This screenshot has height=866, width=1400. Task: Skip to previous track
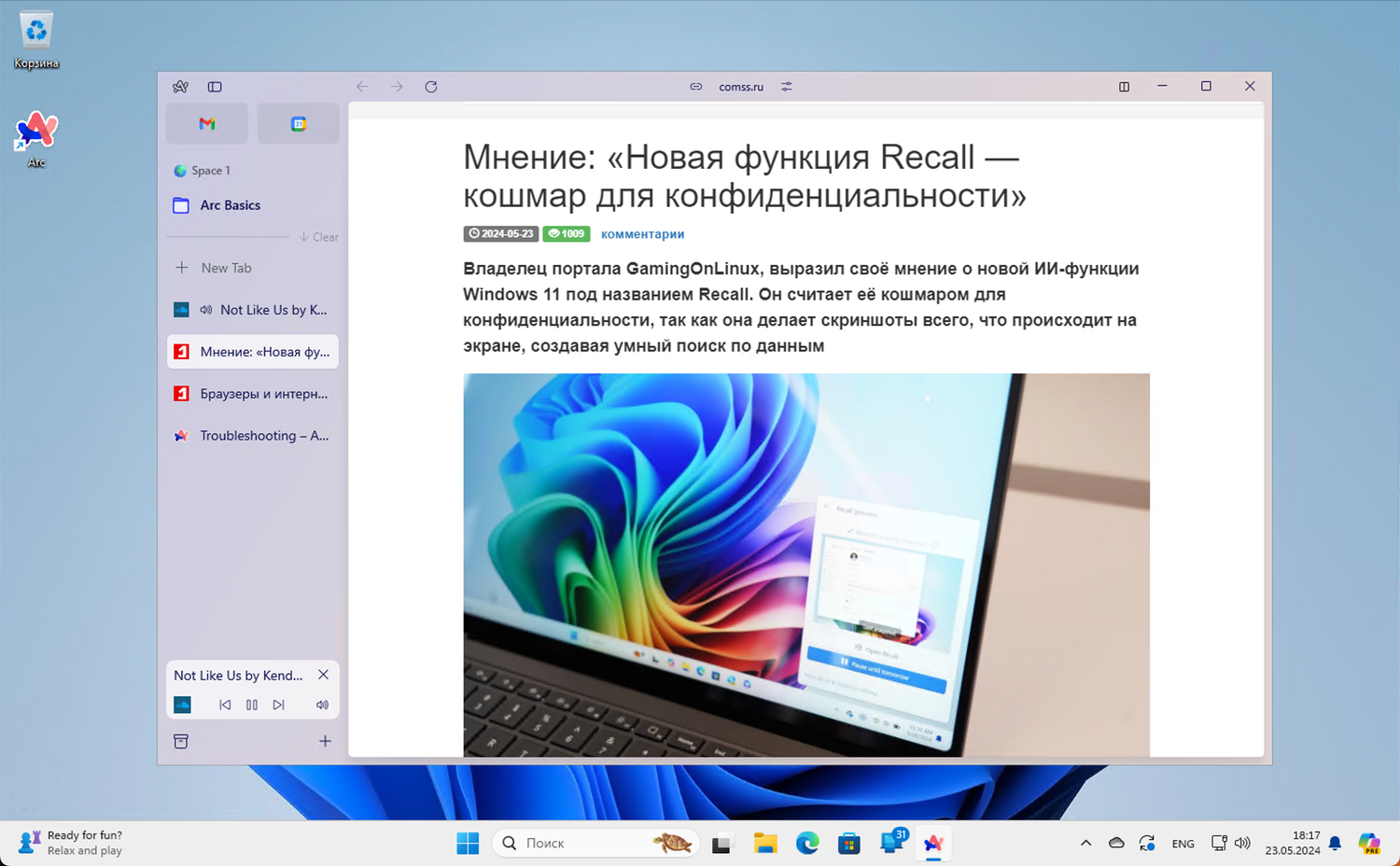(x=225, y=705)
